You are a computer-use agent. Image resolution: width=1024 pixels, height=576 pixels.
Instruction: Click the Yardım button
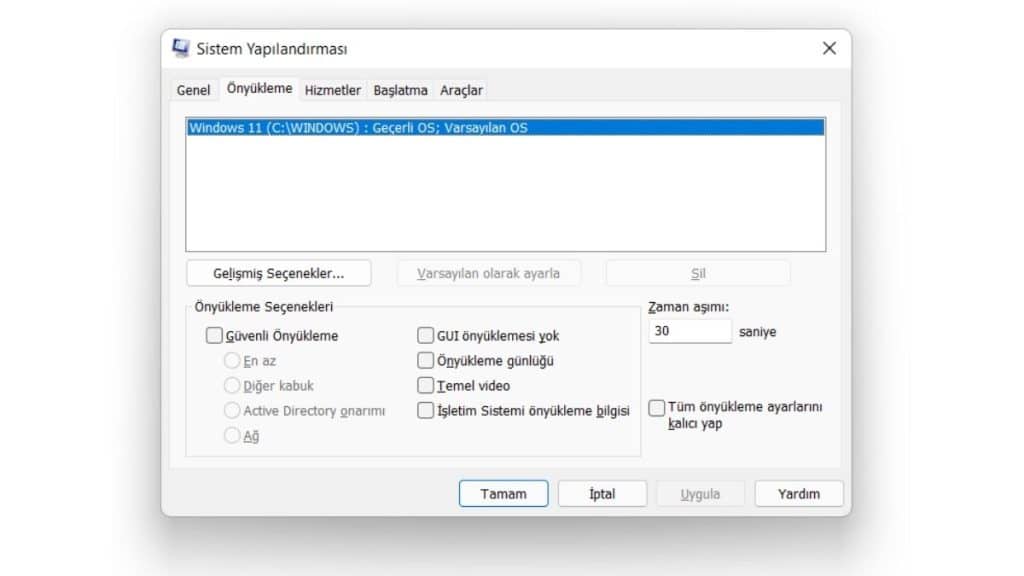click(x=798, y=493)
